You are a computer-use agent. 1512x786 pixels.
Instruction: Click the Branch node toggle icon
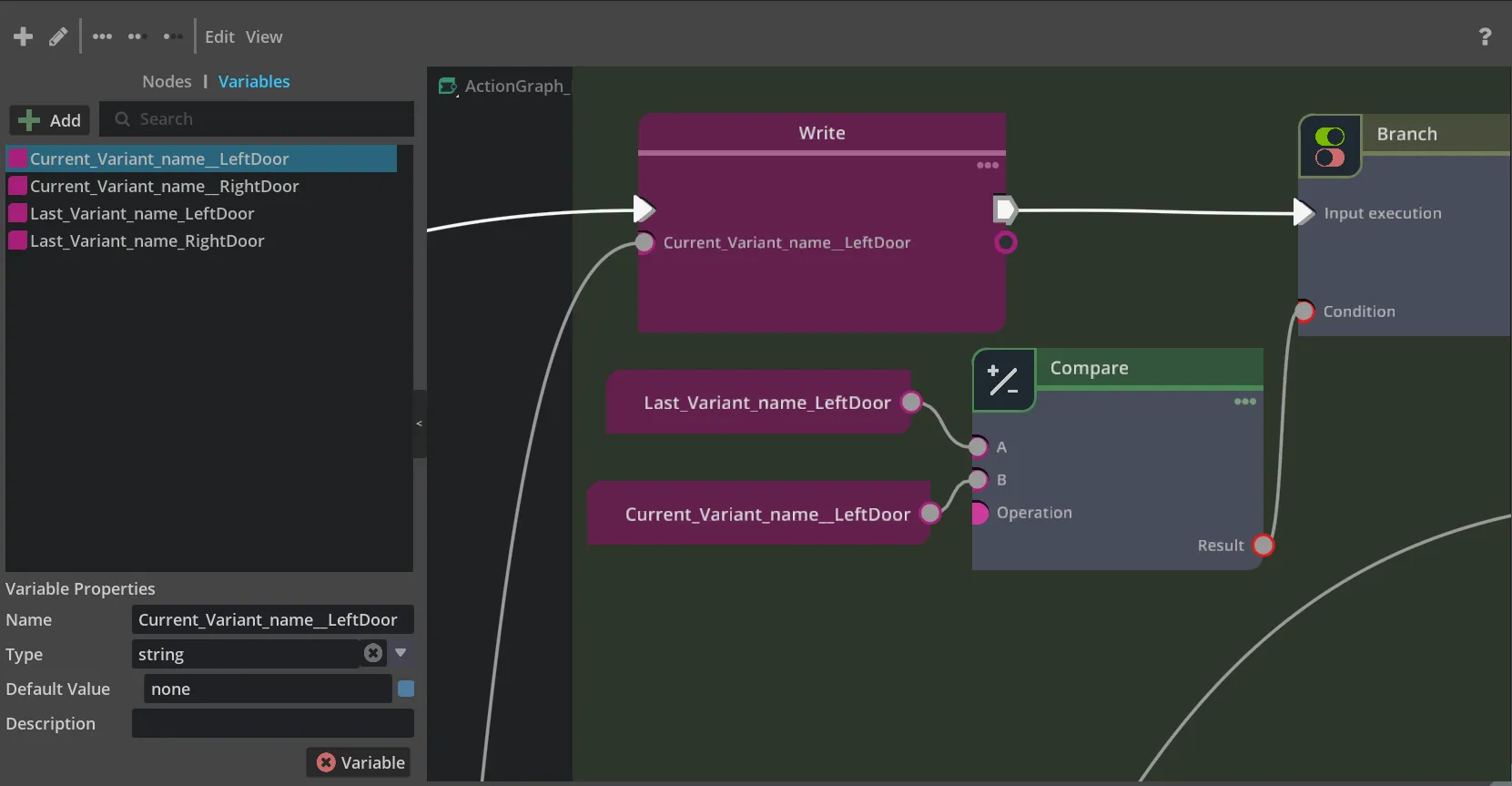[1329, 147]
